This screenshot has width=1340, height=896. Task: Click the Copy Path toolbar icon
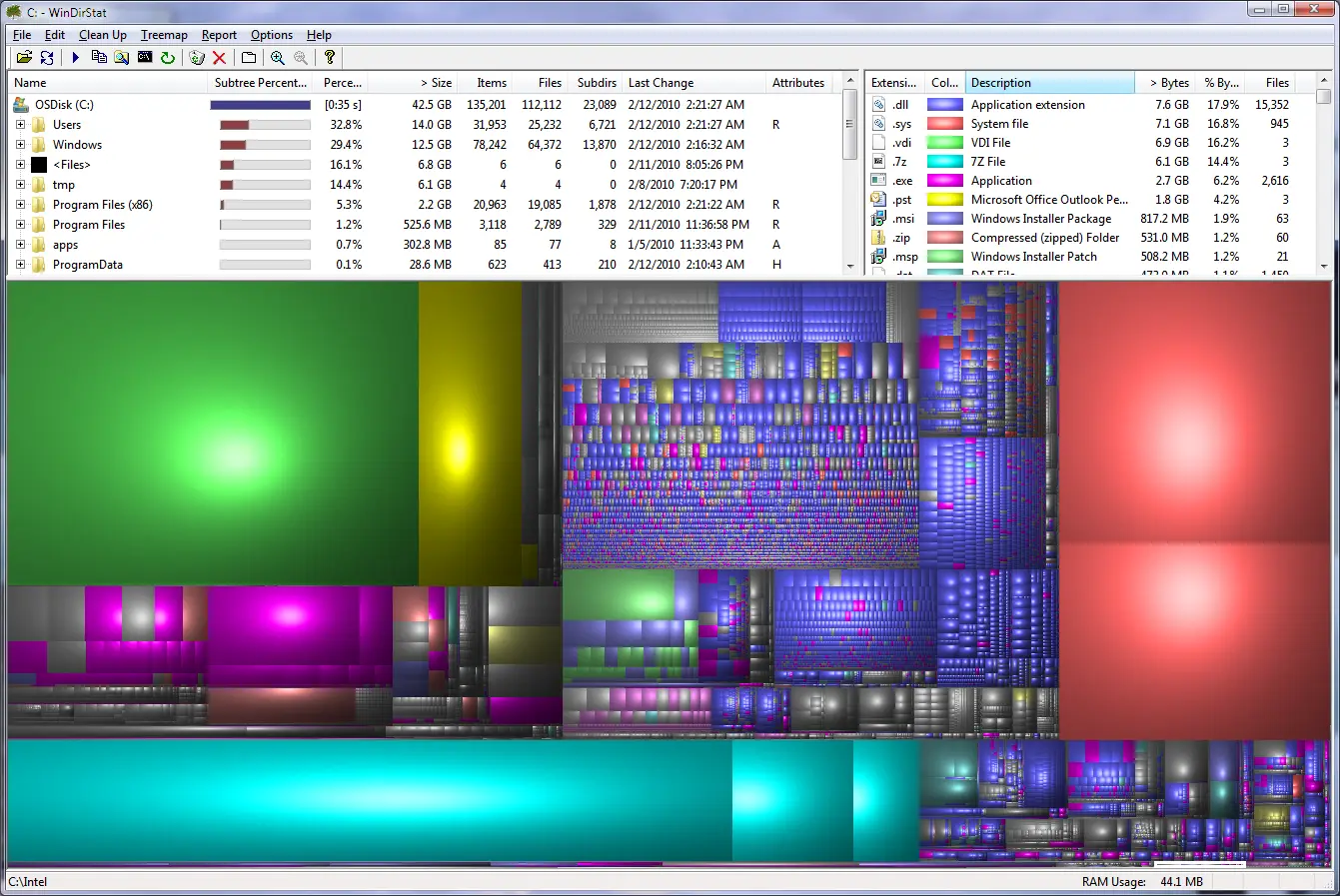99,58
